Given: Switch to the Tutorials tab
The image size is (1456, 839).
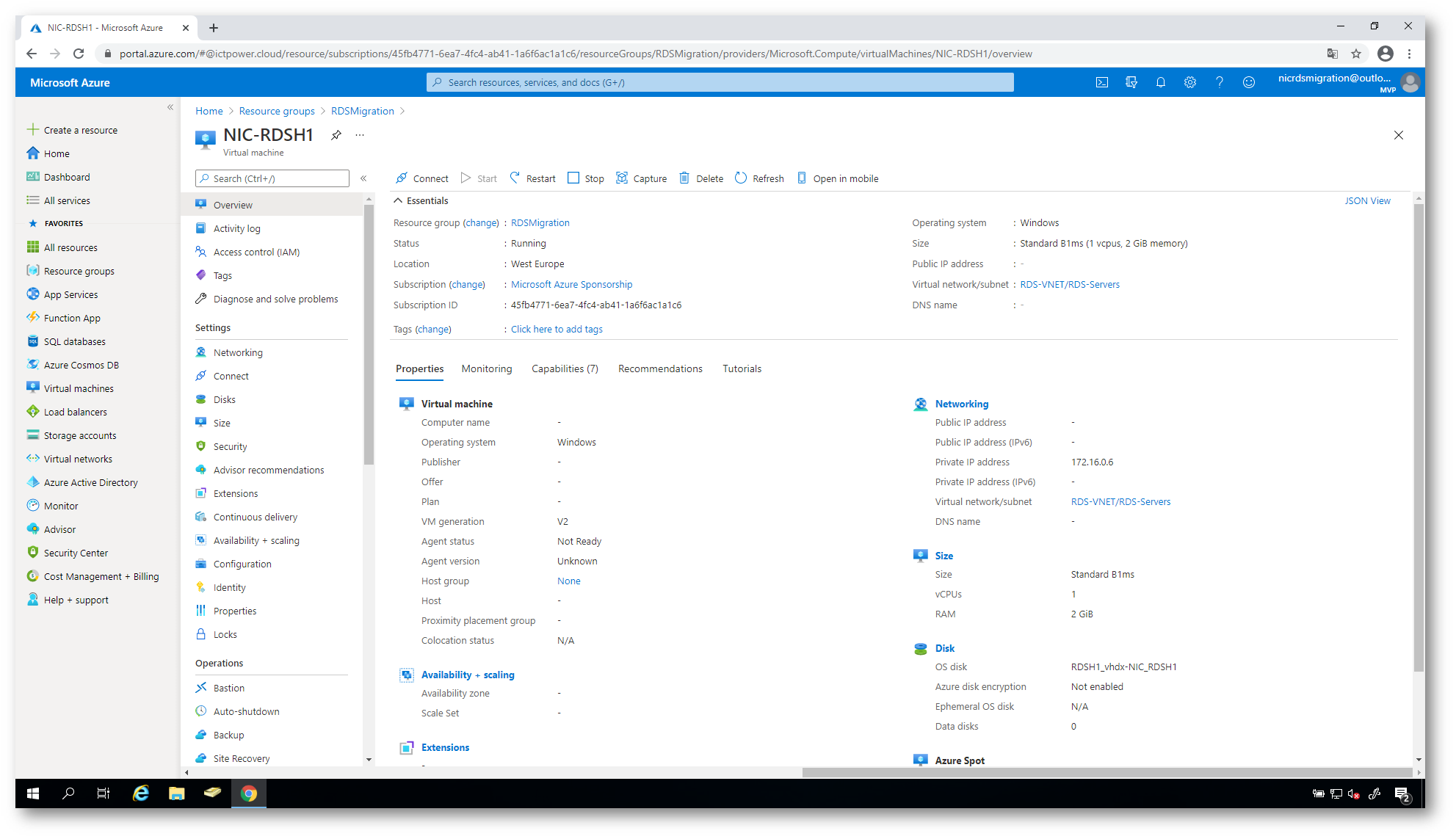Looking at the screenshot, I should coord(742,368).
